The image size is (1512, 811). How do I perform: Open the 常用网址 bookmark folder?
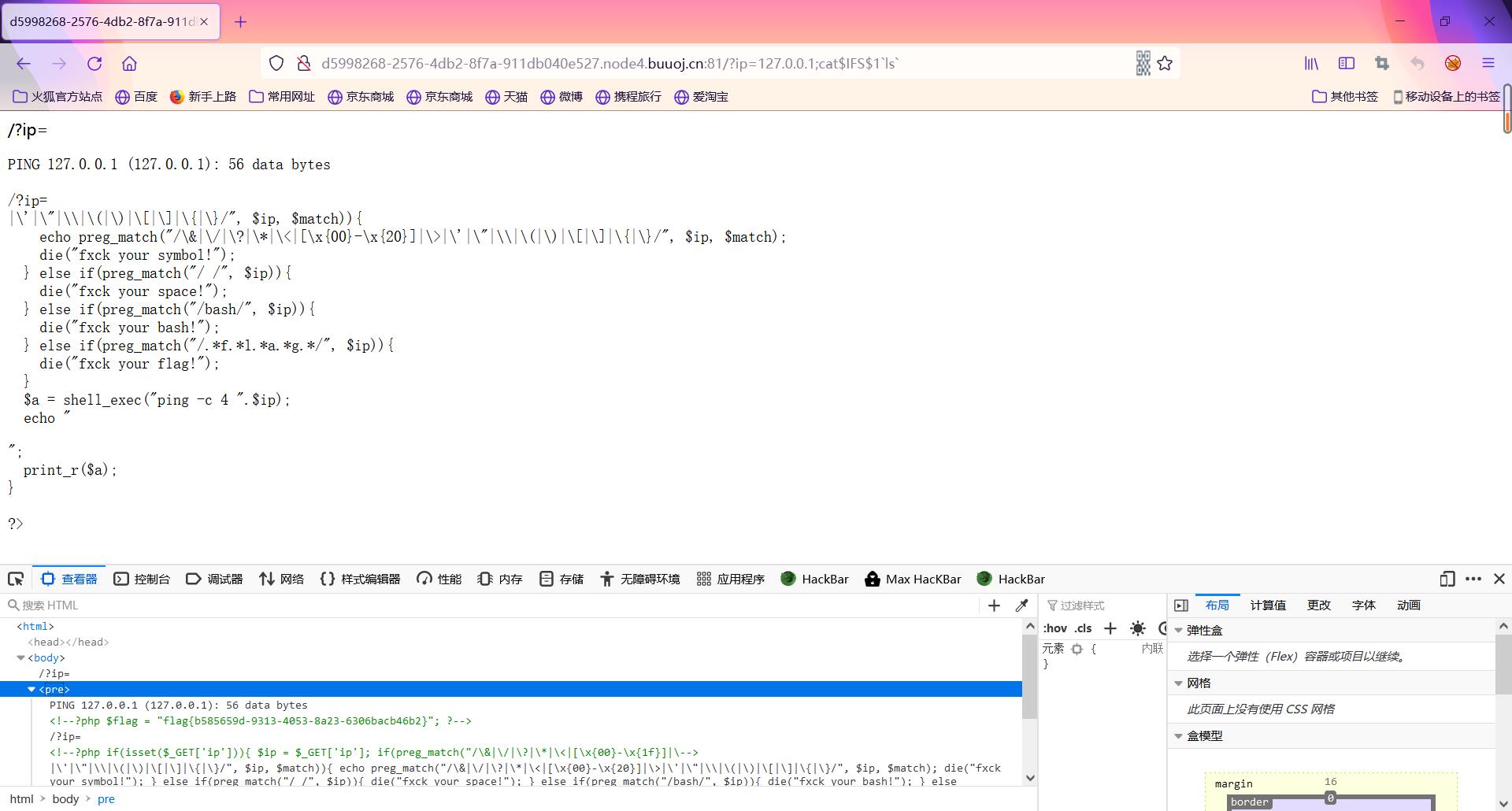pos(282,97)
